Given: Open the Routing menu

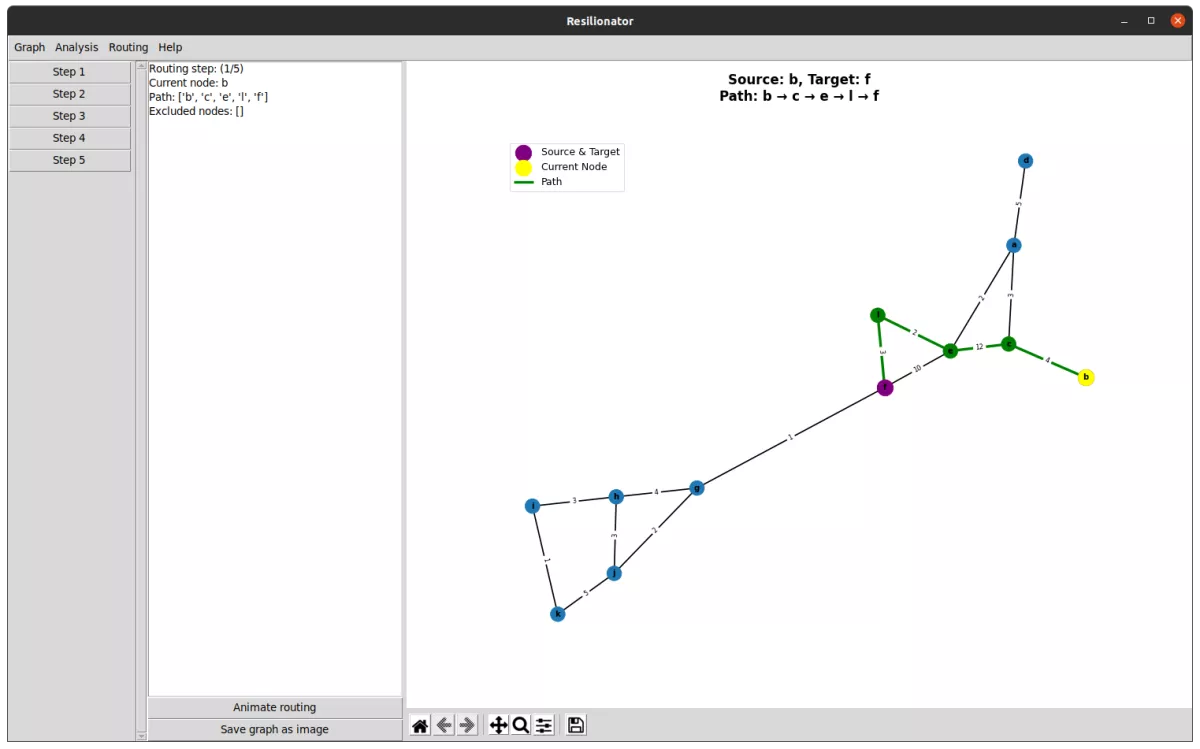Looking at the screenshot, I should point(128,47).
